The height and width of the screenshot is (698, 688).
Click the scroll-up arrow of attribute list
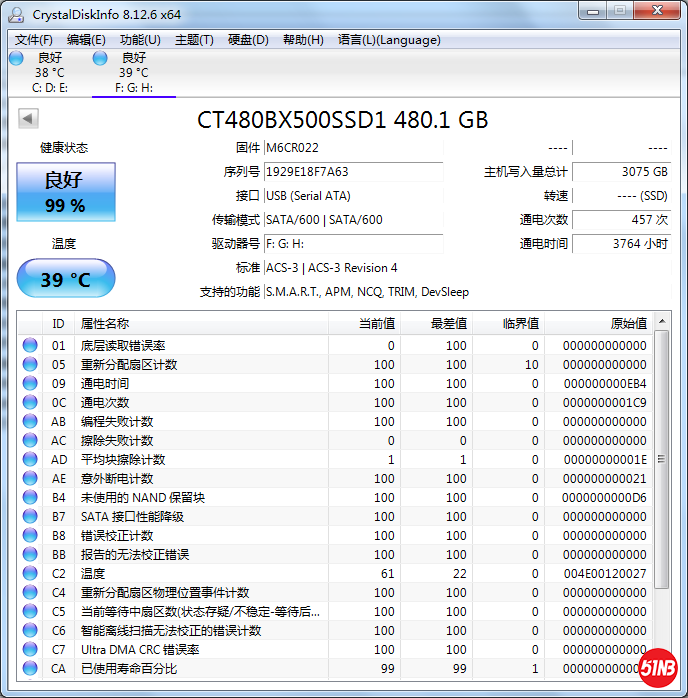click(x=661, y=321)
